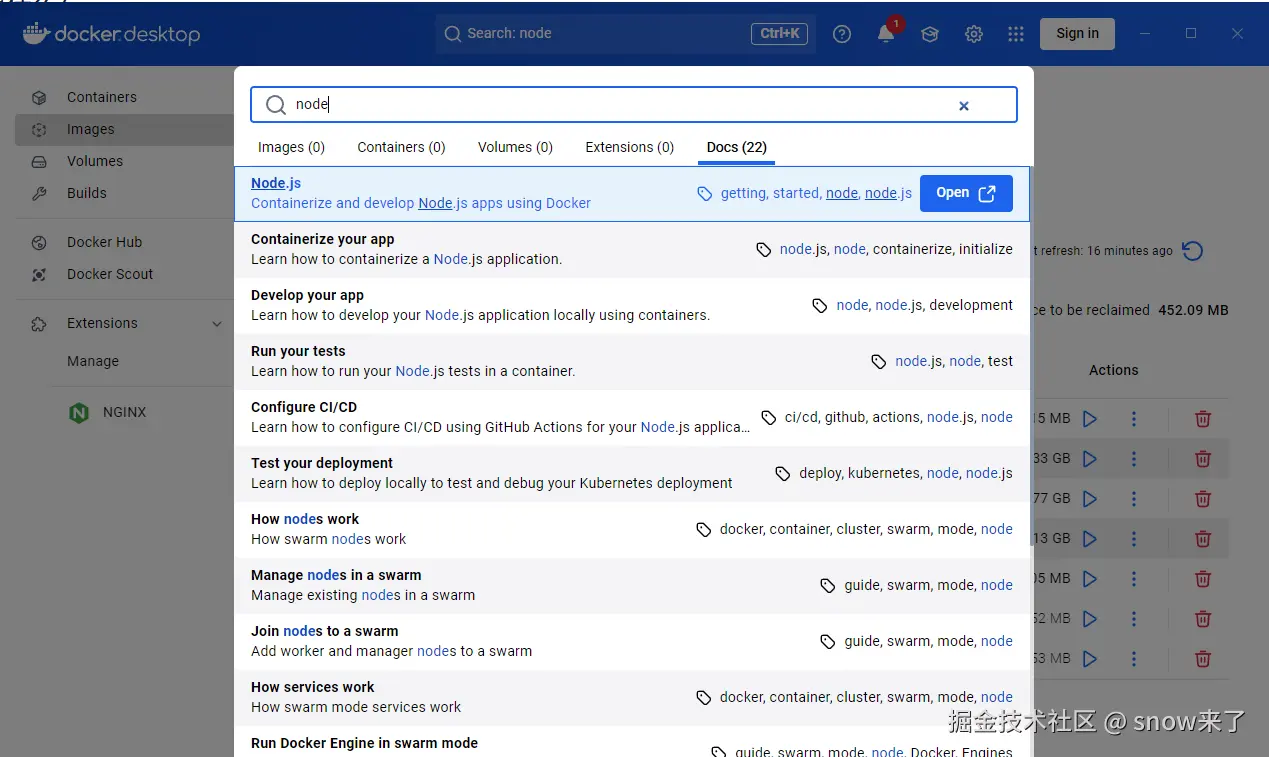The height and width of the screenshot is (757, 1269).
Task: Run the image in the 15 MB row
Action: [1090, 419]
